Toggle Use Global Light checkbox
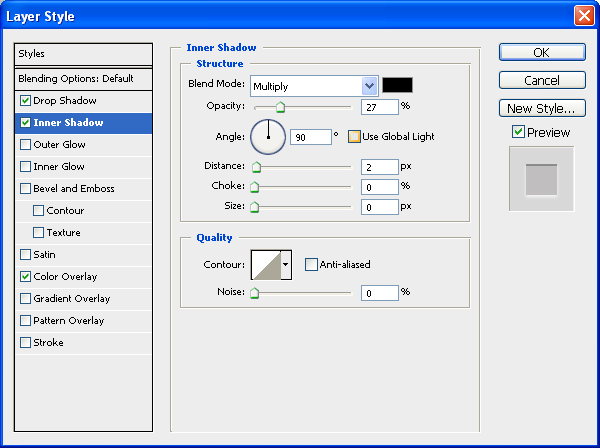 (354, 136)
